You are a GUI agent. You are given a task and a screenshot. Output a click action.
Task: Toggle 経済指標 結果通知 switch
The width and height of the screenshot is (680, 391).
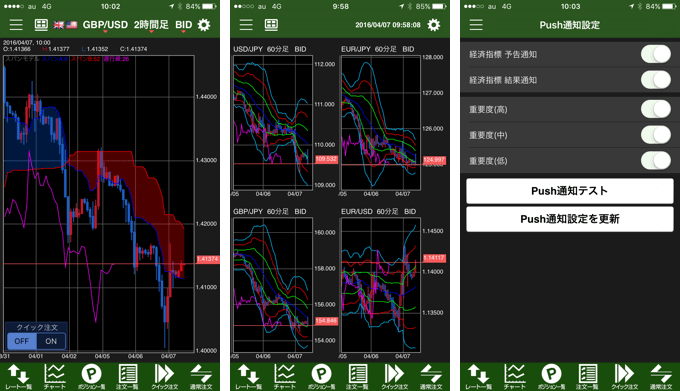656,80
